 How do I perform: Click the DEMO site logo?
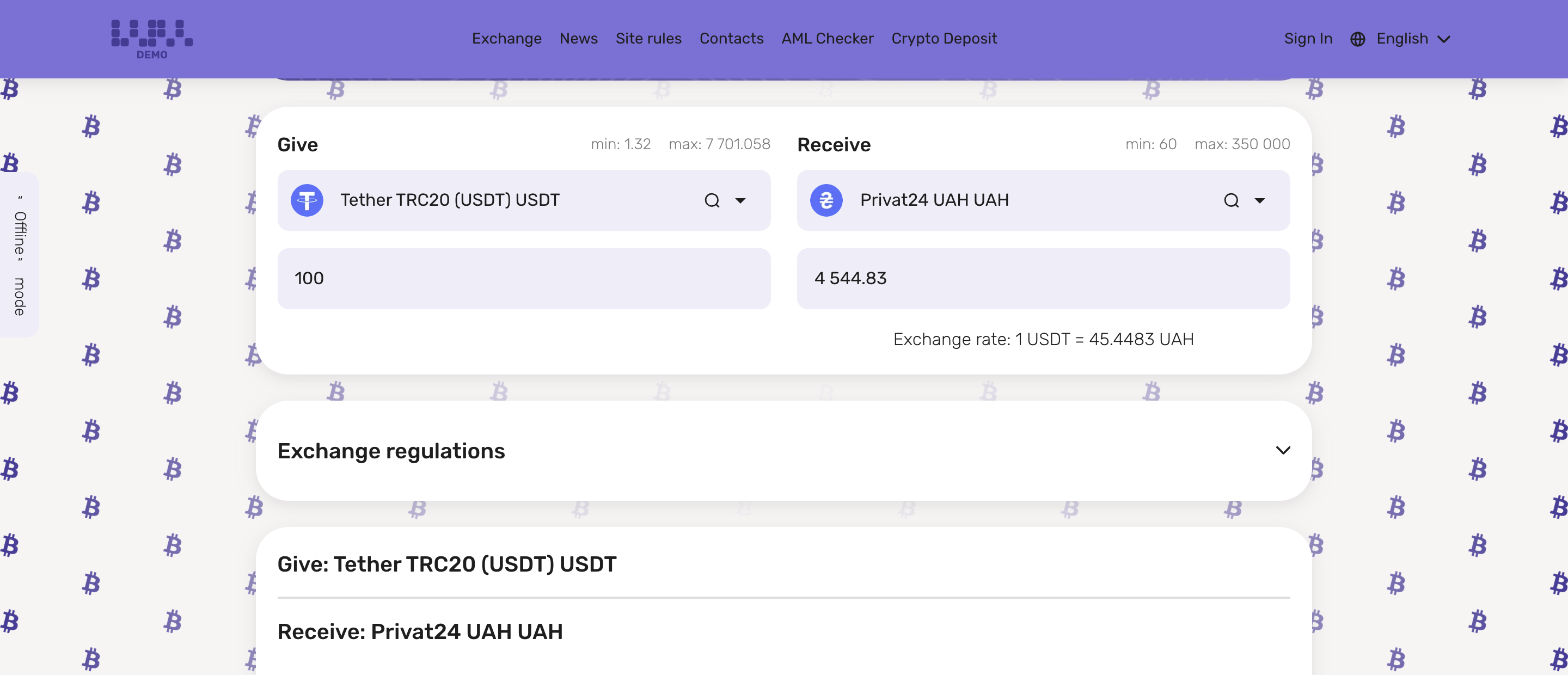151,40
